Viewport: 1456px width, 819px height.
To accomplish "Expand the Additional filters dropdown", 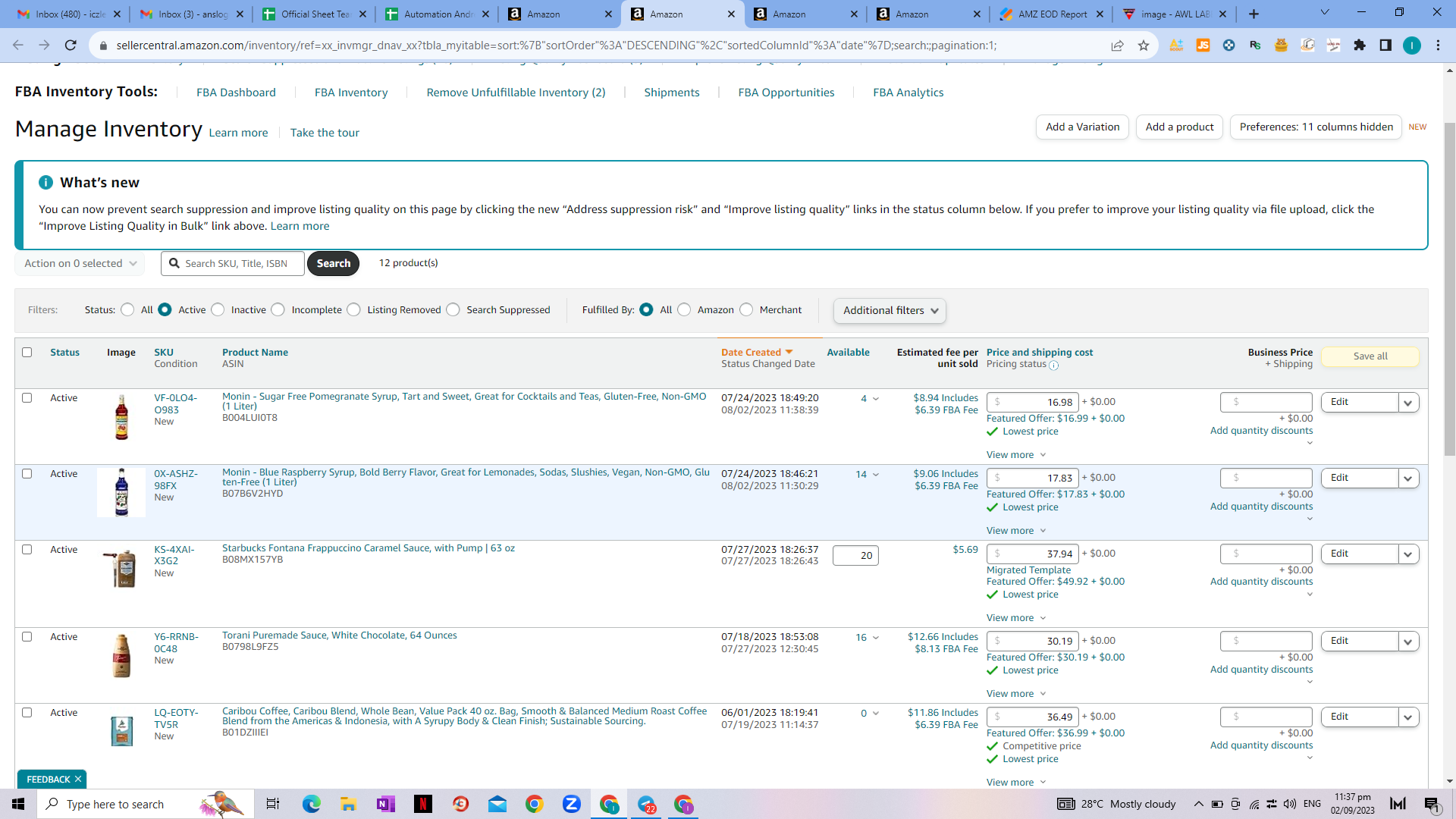I will pos(890,311).
